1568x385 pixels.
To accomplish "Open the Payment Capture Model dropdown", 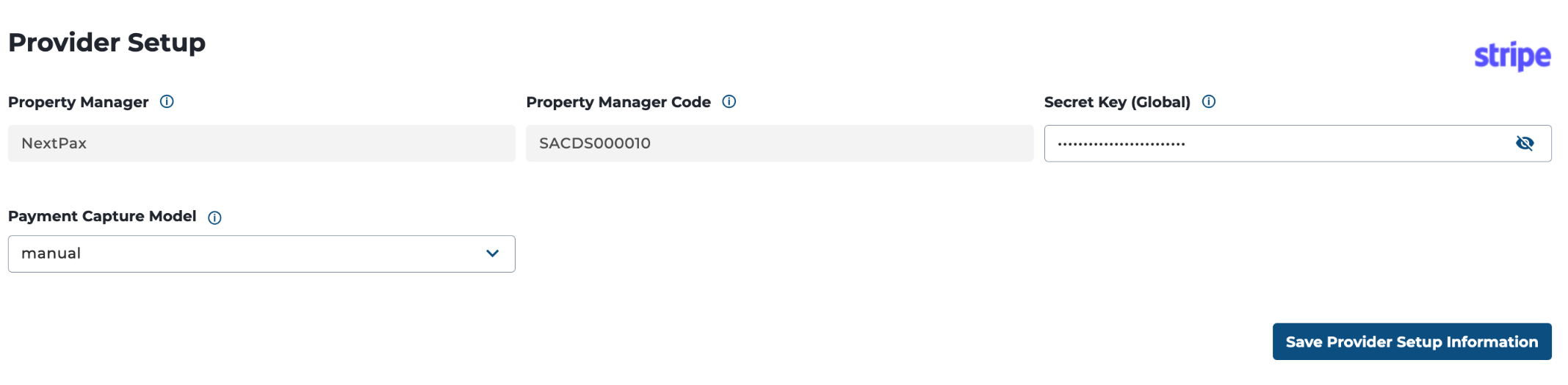I will [261, 253].
